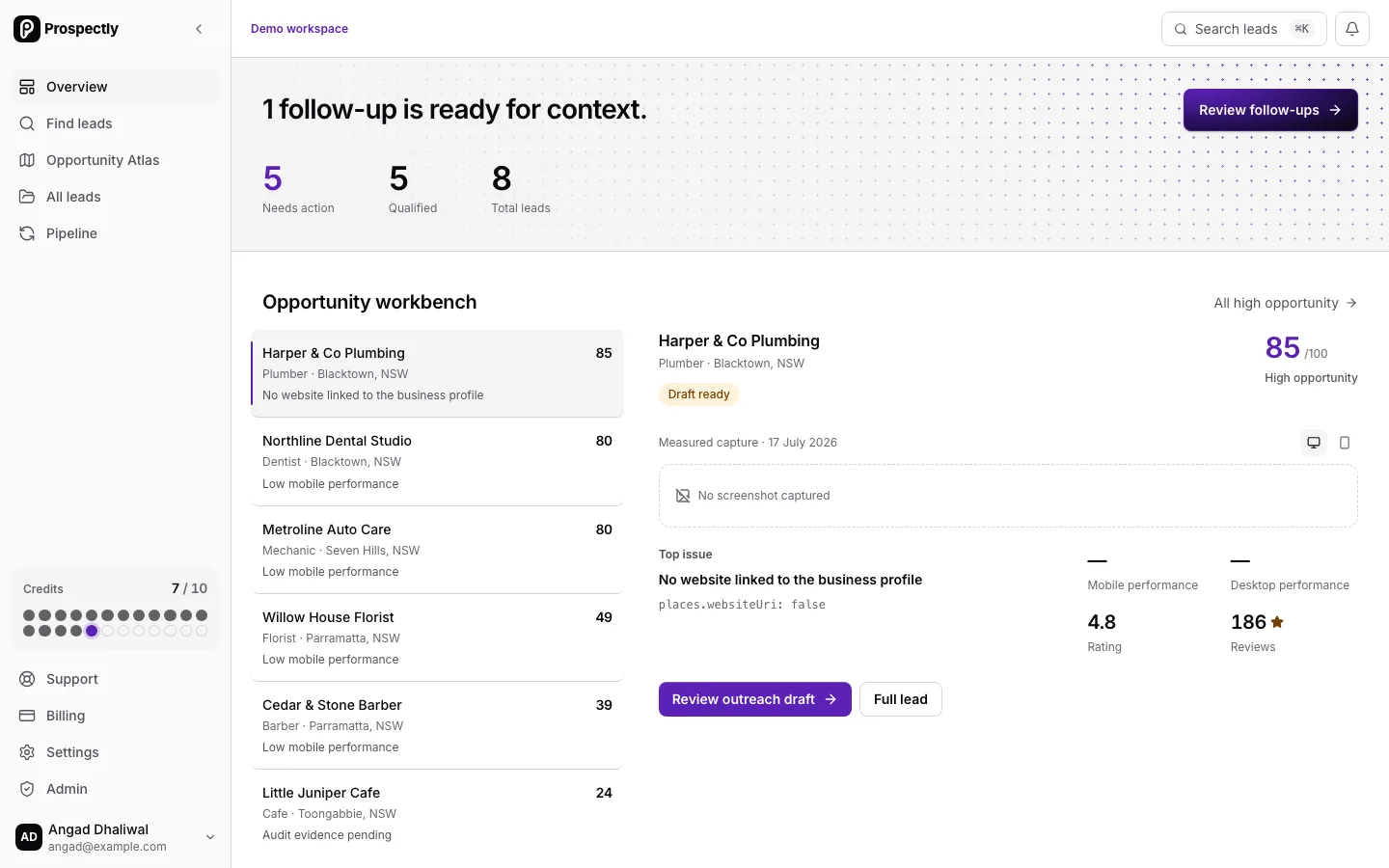Click the 85 /100 opportunity score

(1296, 348)
